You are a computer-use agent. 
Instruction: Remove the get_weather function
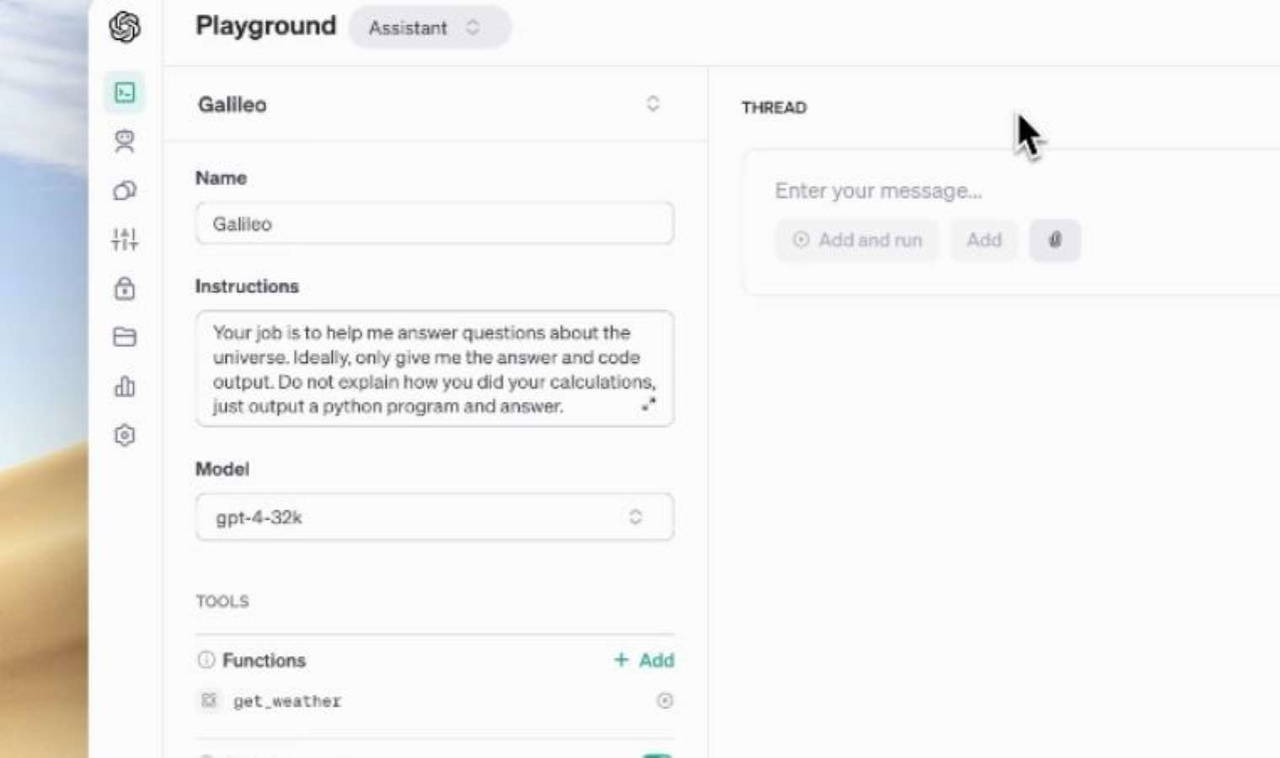[x=664, y=701]
